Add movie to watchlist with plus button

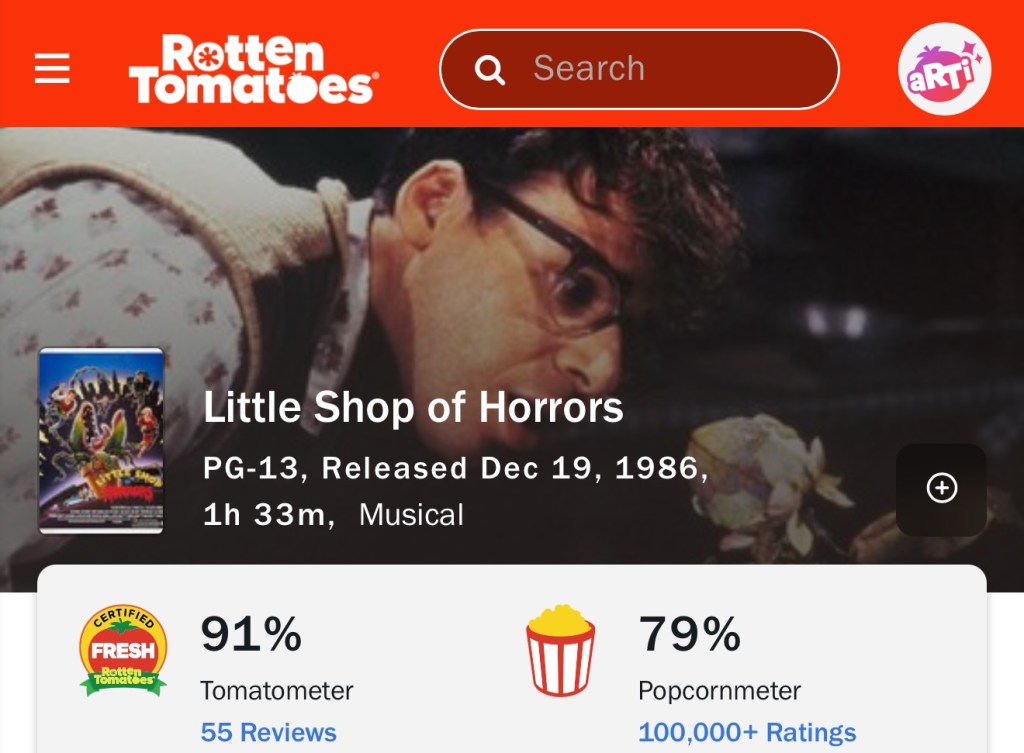coord(941,488)
